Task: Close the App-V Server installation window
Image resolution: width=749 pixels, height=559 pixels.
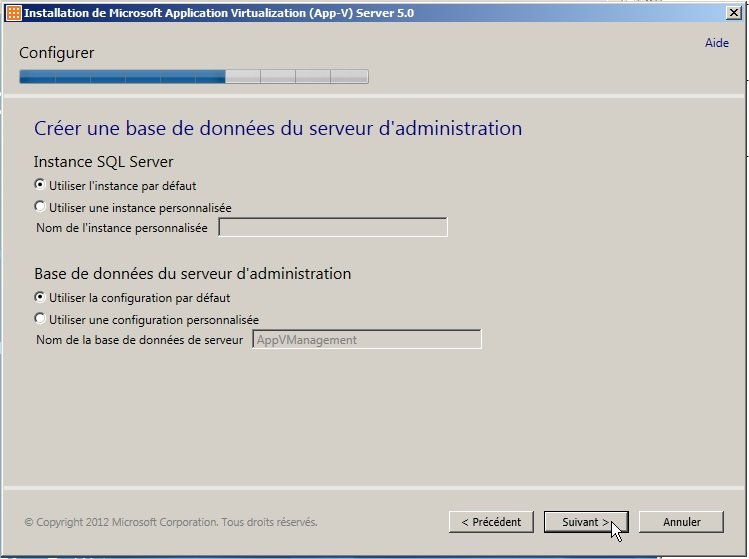Action: pyautogui.click(x=734, y=13)
